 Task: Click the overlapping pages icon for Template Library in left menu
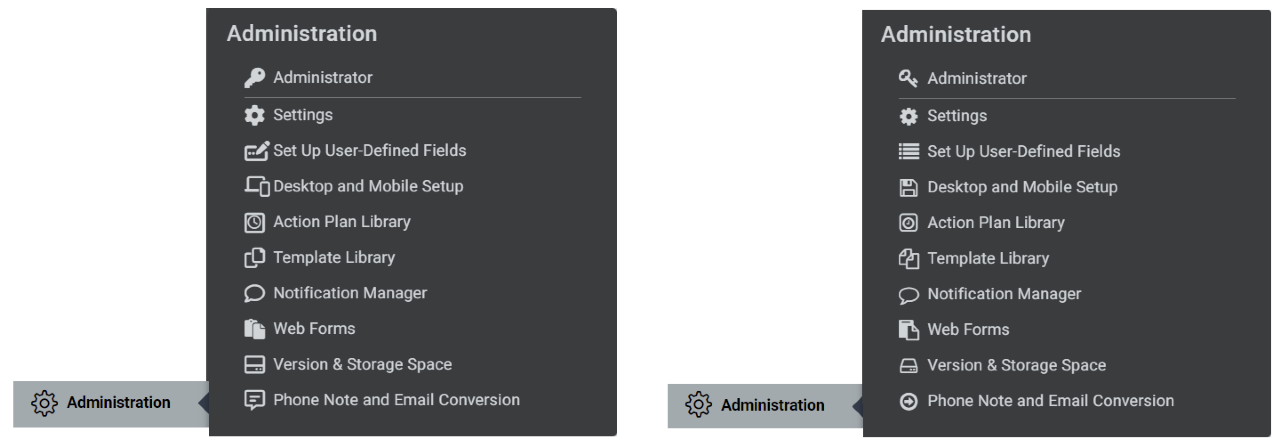(255, 258)
